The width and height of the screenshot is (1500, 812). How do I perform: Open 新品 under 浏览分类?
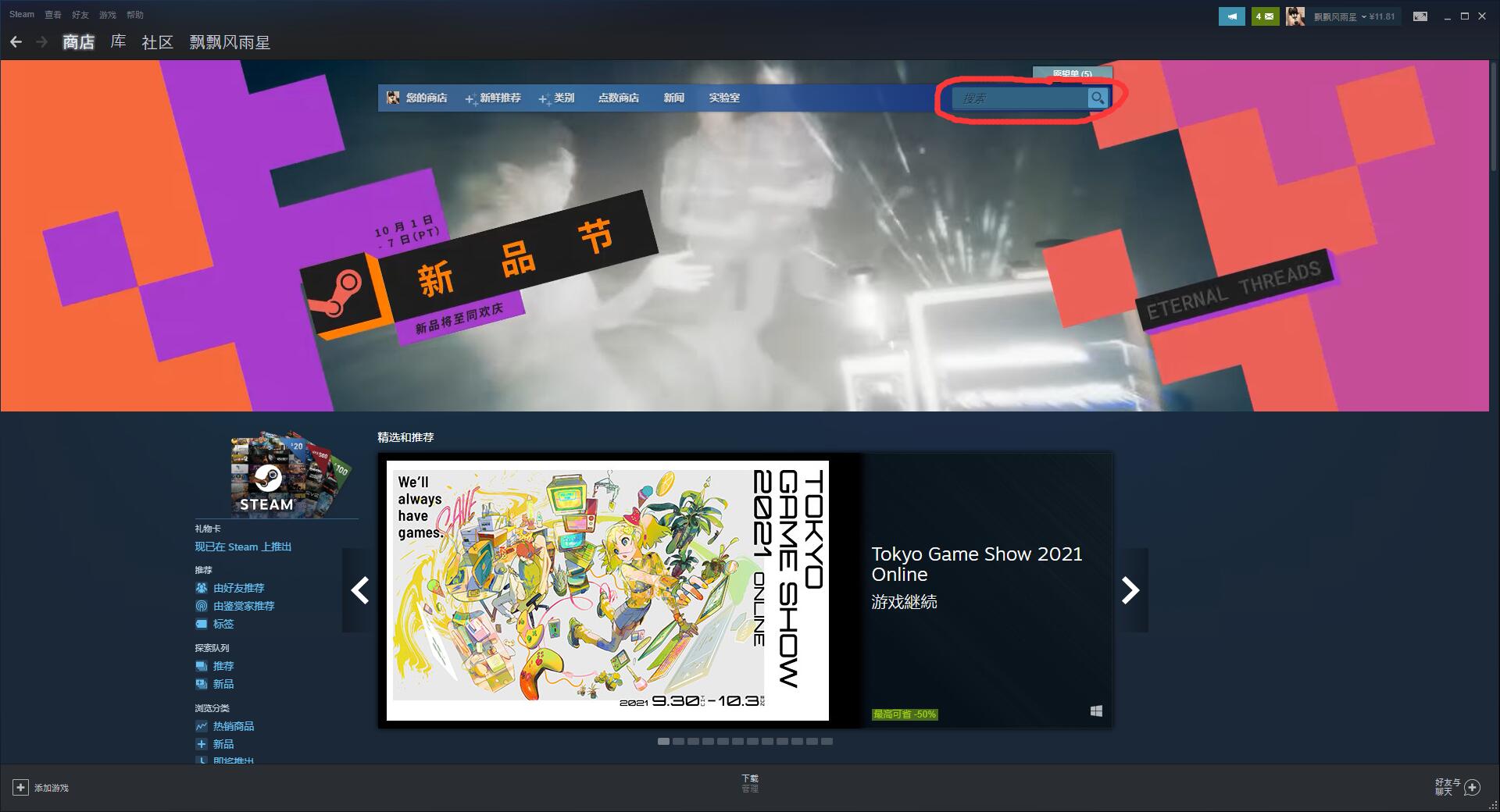(x=223, y=744)
